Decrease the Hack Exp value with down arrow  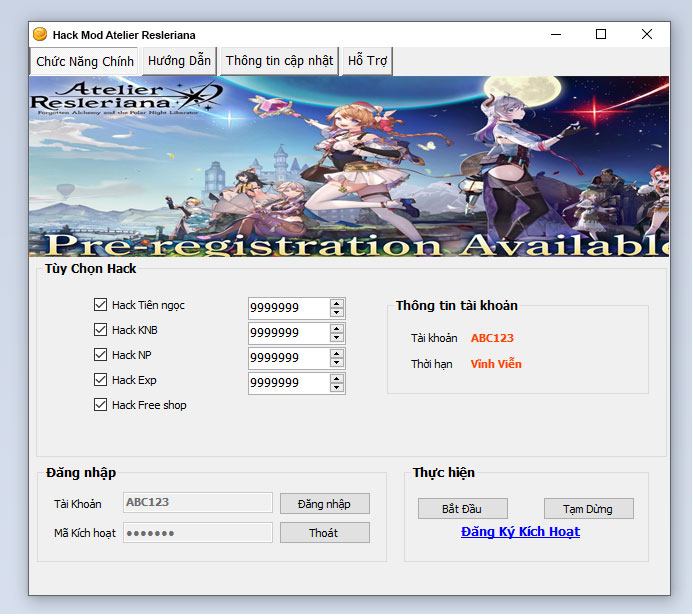tap(337, 388)
